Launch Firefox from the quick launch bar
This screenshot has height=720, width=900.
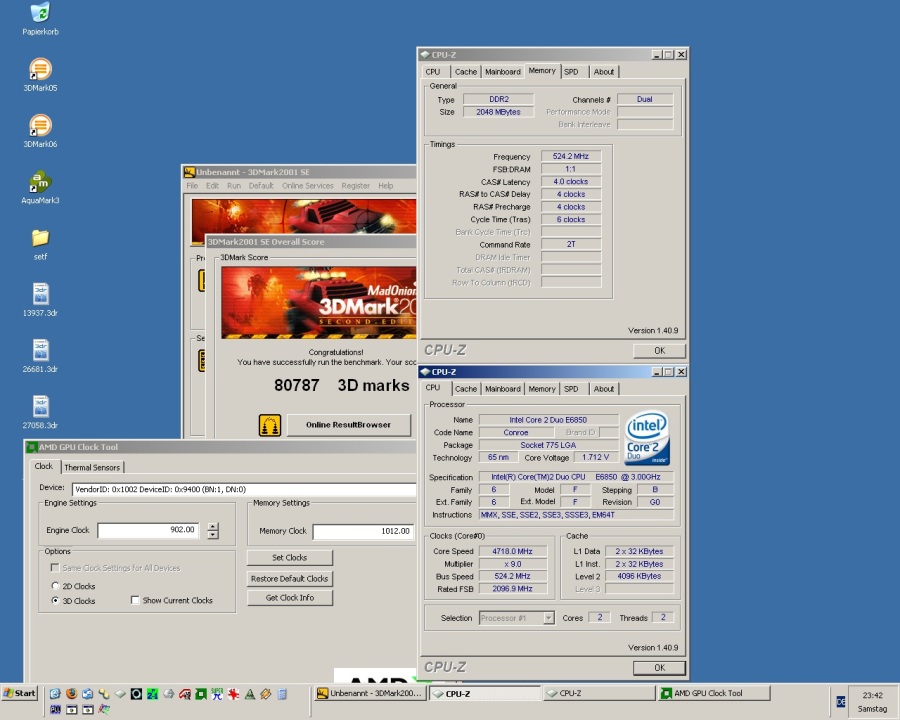(71, 694)
